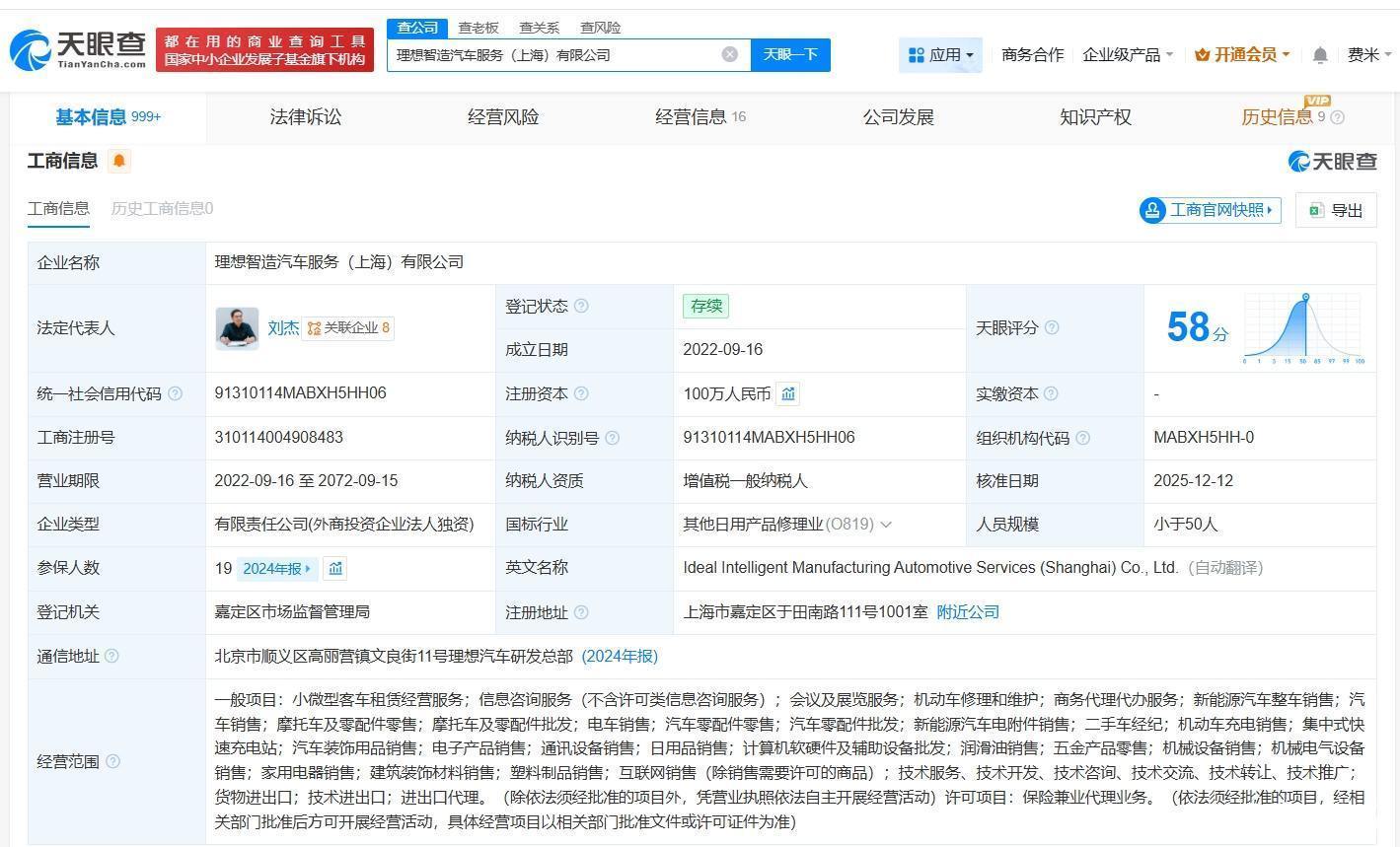
Task: Click the company name search field
Action: [553, 55]
